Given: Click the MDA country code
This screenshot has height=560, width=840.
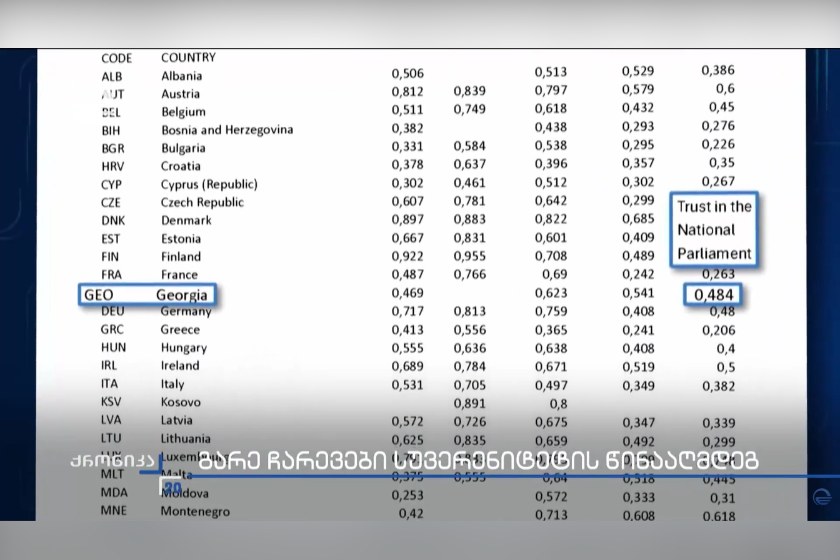Looking at the screenshot, I should (x=114, y=492).
